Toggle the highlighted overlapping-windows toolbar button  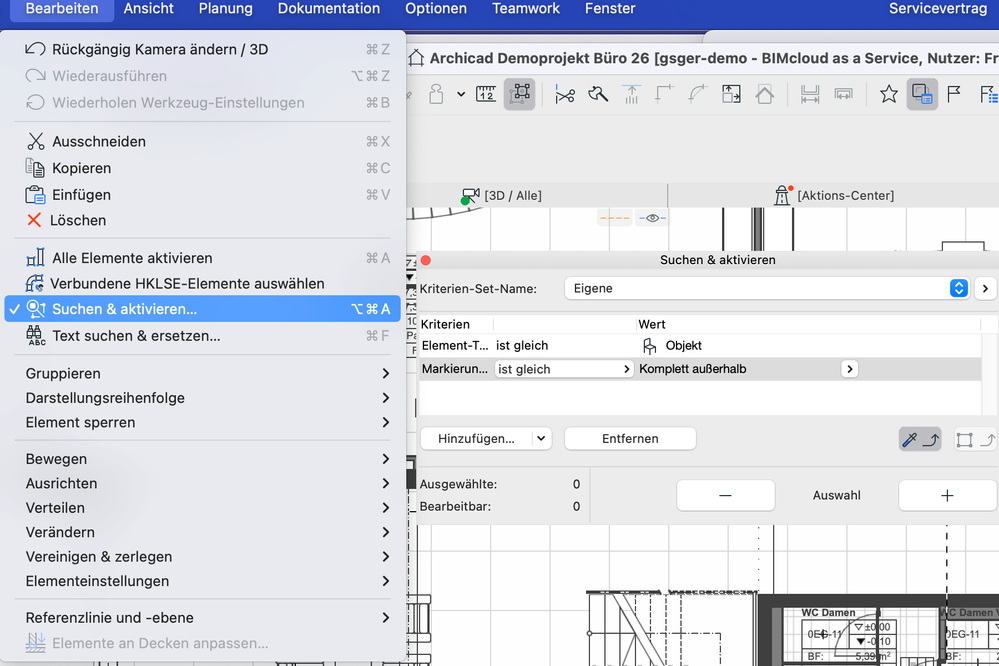[922, 94]
